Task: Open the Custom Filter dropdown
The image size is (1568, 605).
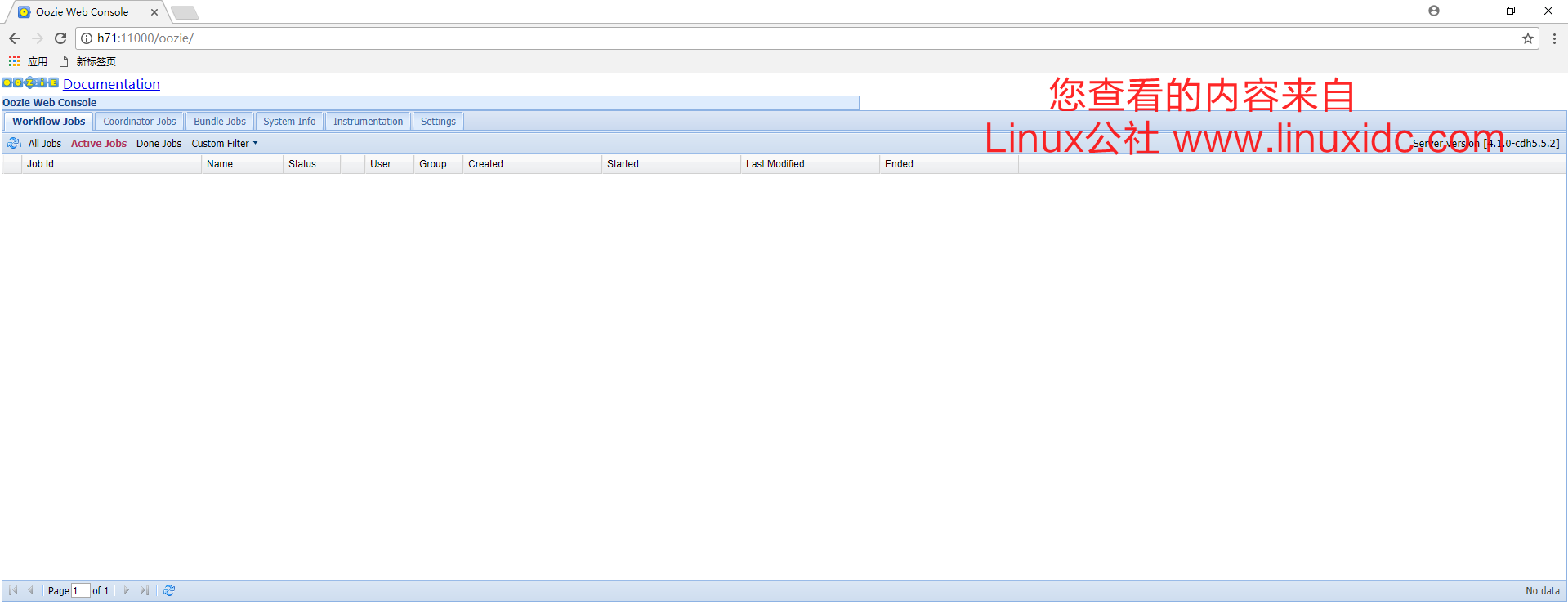Action: click(x=225, y=143)
